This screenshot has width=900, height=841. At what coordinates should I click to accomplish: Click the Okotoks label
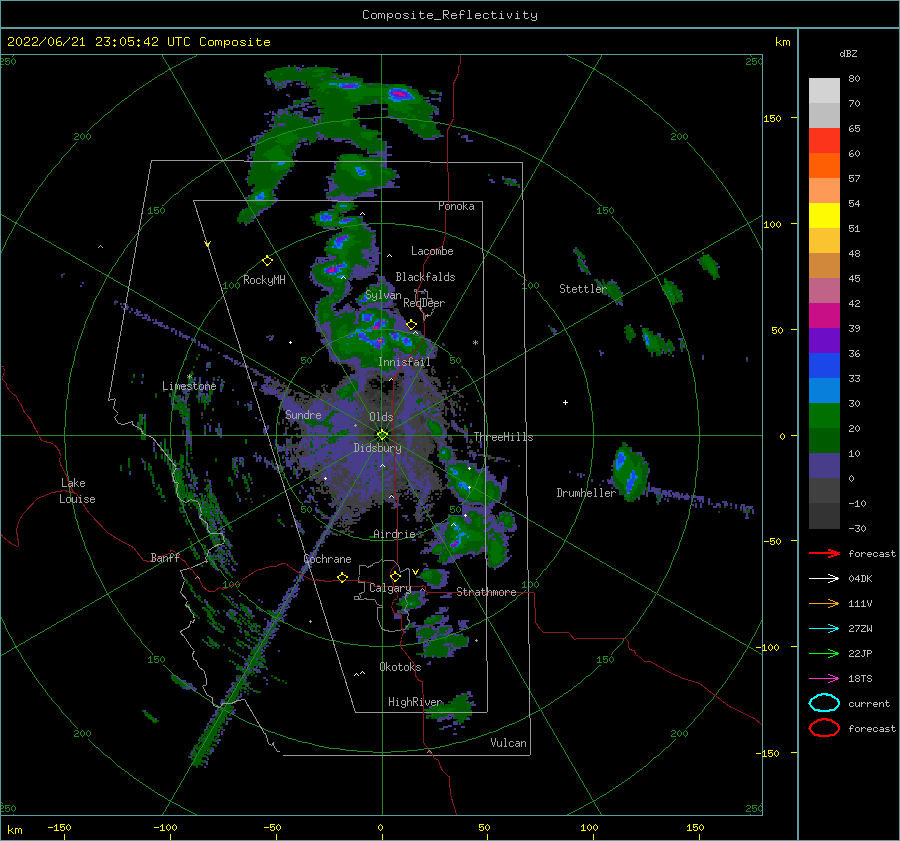(x=400, y=667)
